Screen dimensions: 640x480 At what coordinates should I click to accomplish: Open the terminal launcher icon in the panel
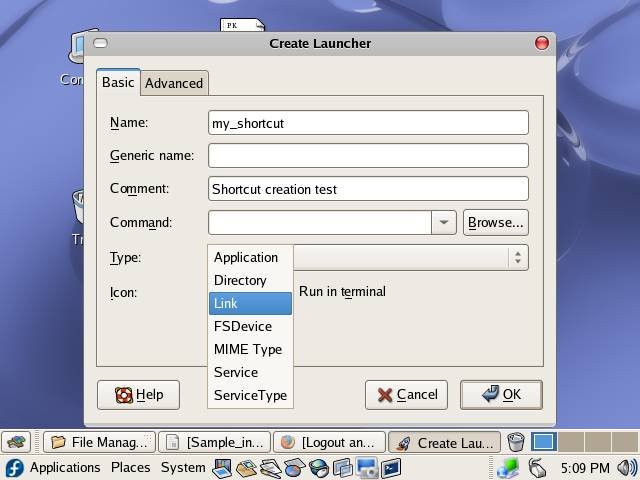pos(391,467)
